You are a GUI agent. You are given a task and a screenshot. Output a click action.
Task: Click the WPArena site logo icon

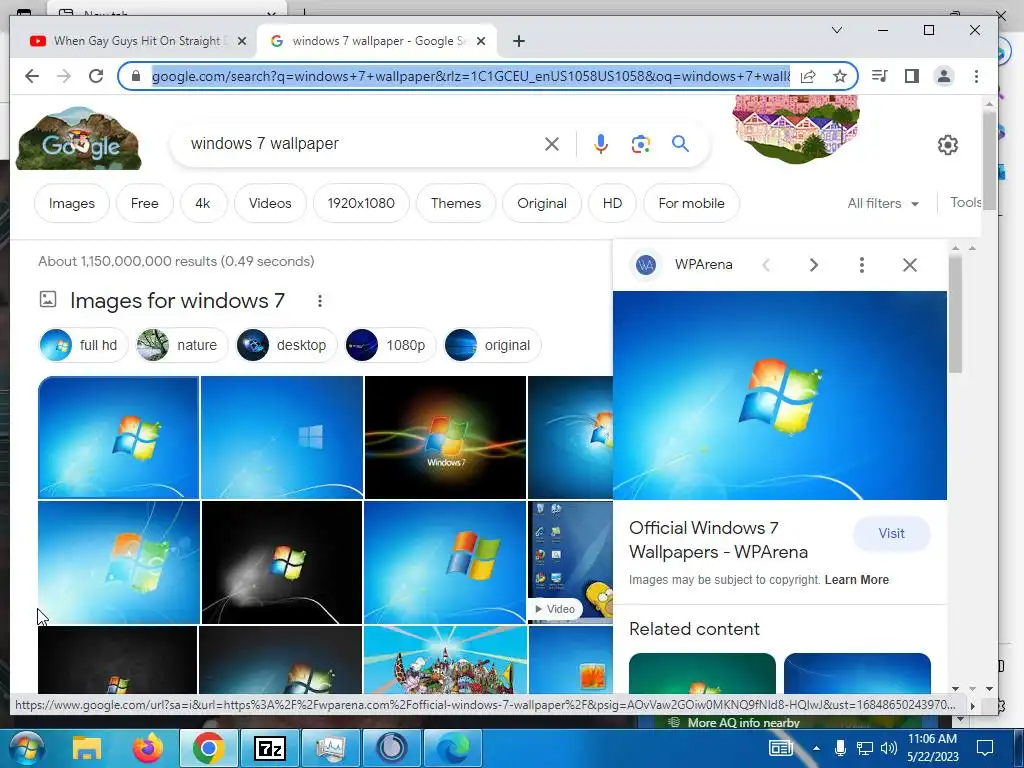[x=646, y=264]
